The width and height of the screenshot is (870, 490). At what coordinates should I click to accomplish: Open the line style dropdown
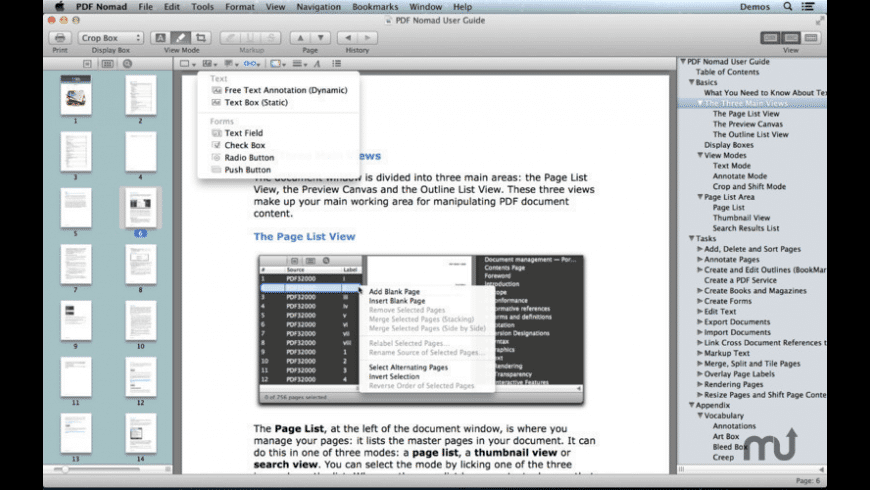click(300, 64)
